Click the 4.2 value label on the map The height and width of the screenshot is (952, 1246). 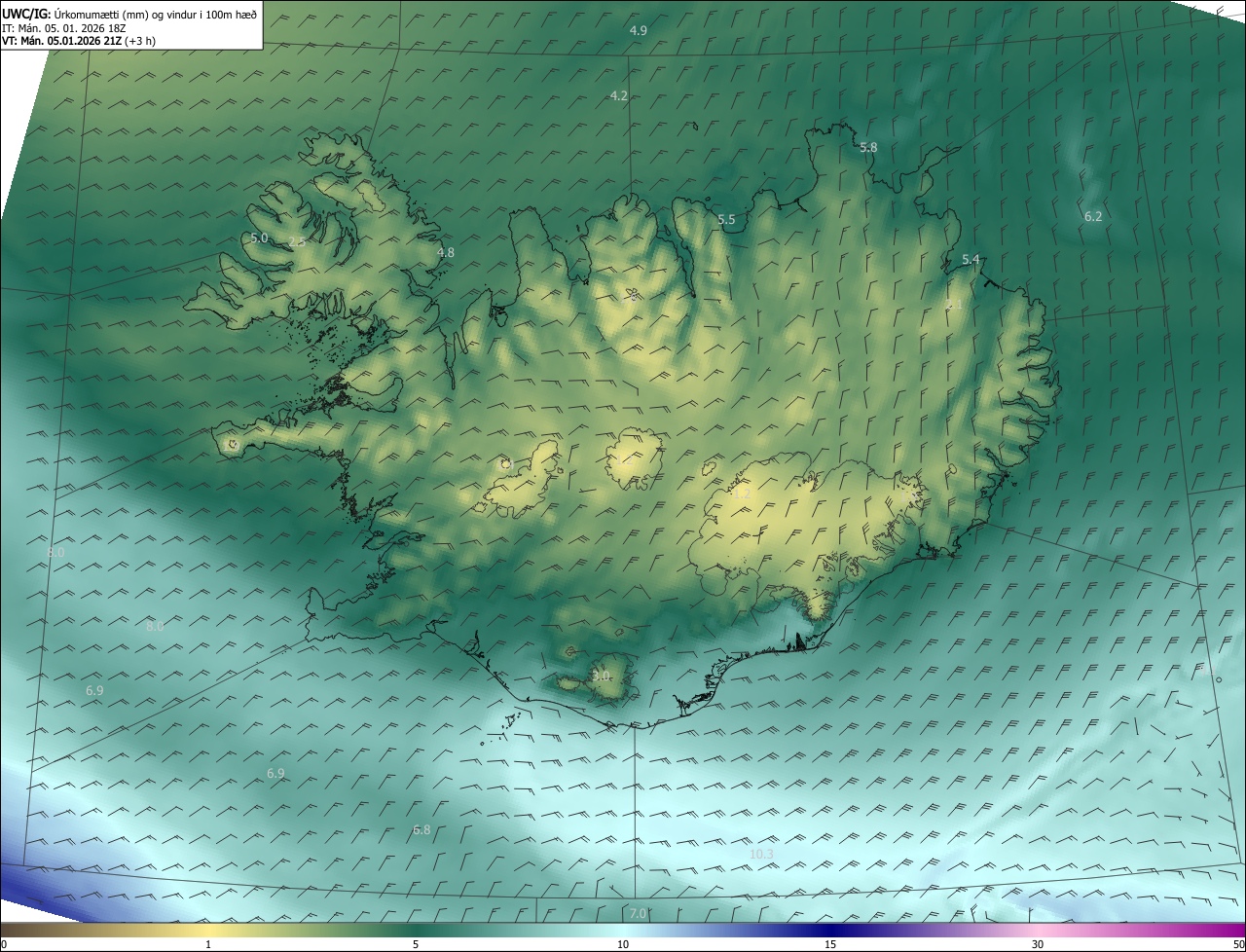coord(619,95)
